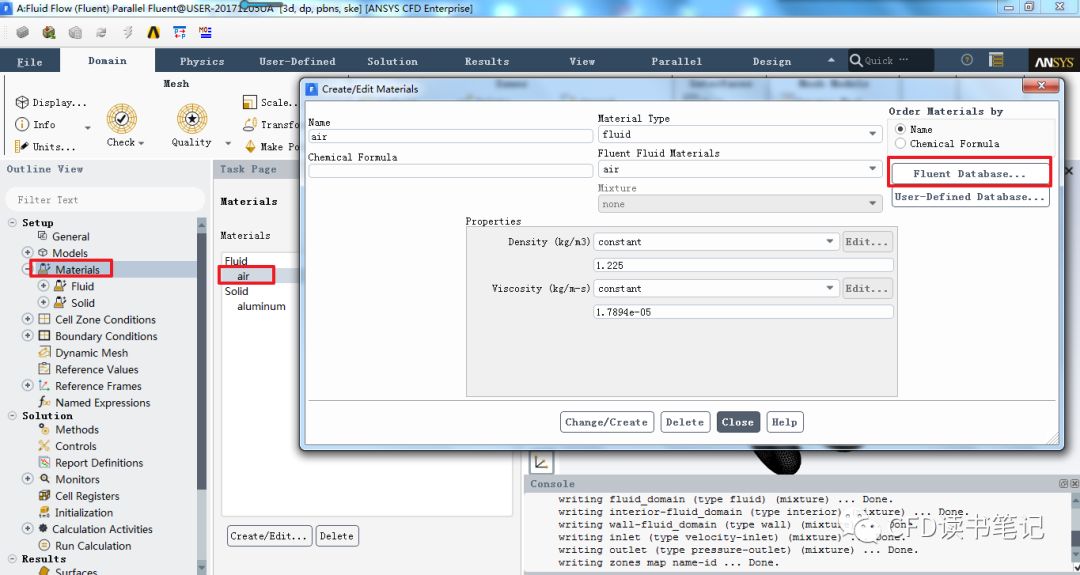Click the User-Defined Database button

970,197
